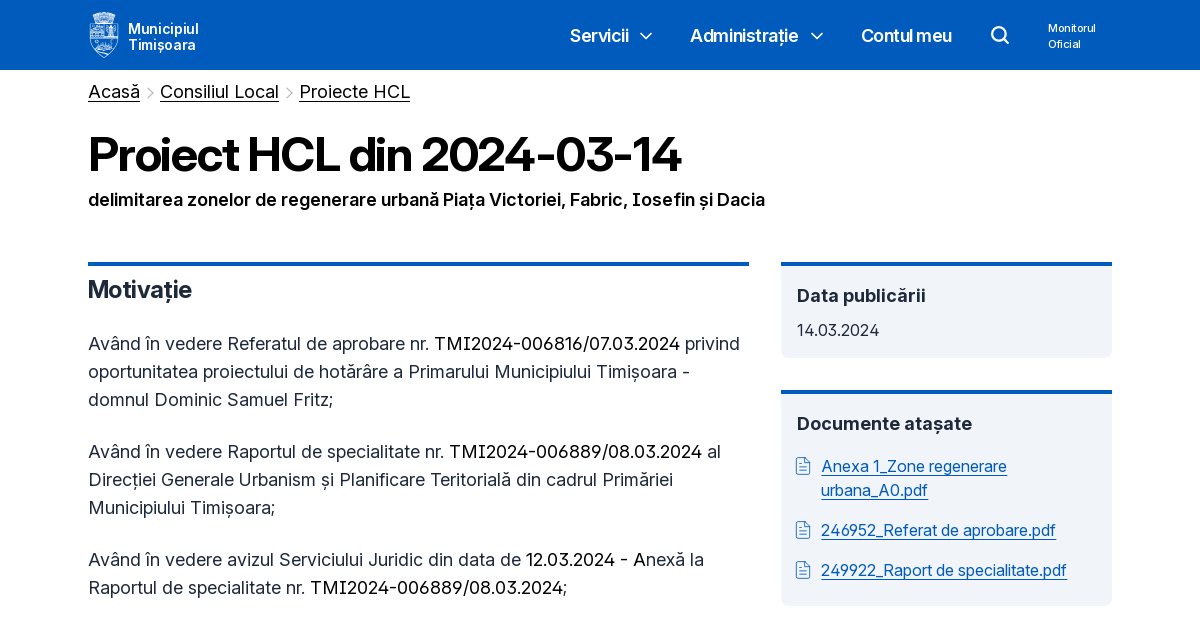1200x630 pixels.
Task: Download Anexa 1_Zone regenerare urbana_A0.pdf
Action: pos(913,478)
